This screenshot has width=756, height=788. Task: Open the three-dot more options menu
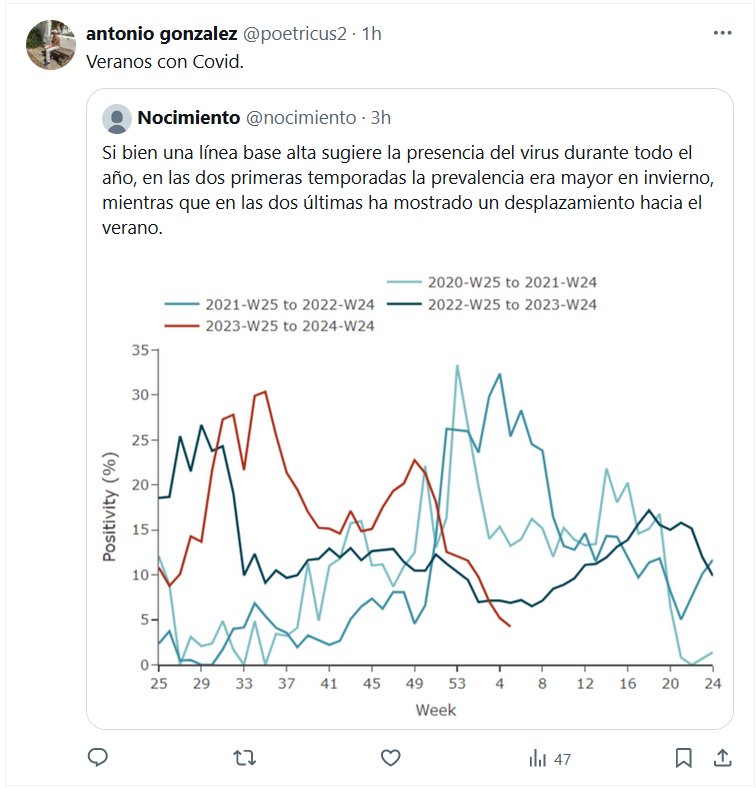(x=722, y=33)
